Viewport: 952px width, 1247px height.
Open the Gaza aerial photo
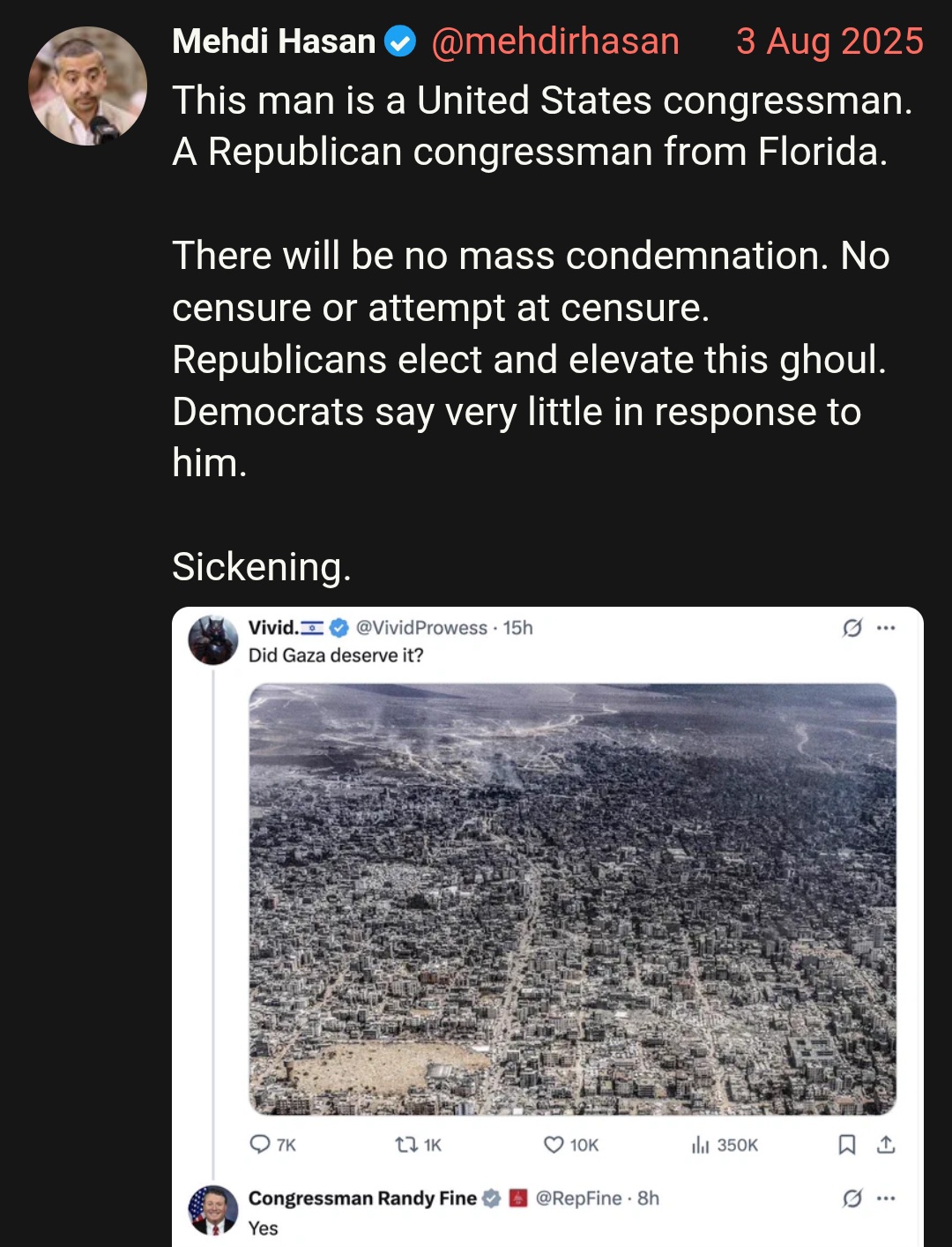click(x=573, y=899)
